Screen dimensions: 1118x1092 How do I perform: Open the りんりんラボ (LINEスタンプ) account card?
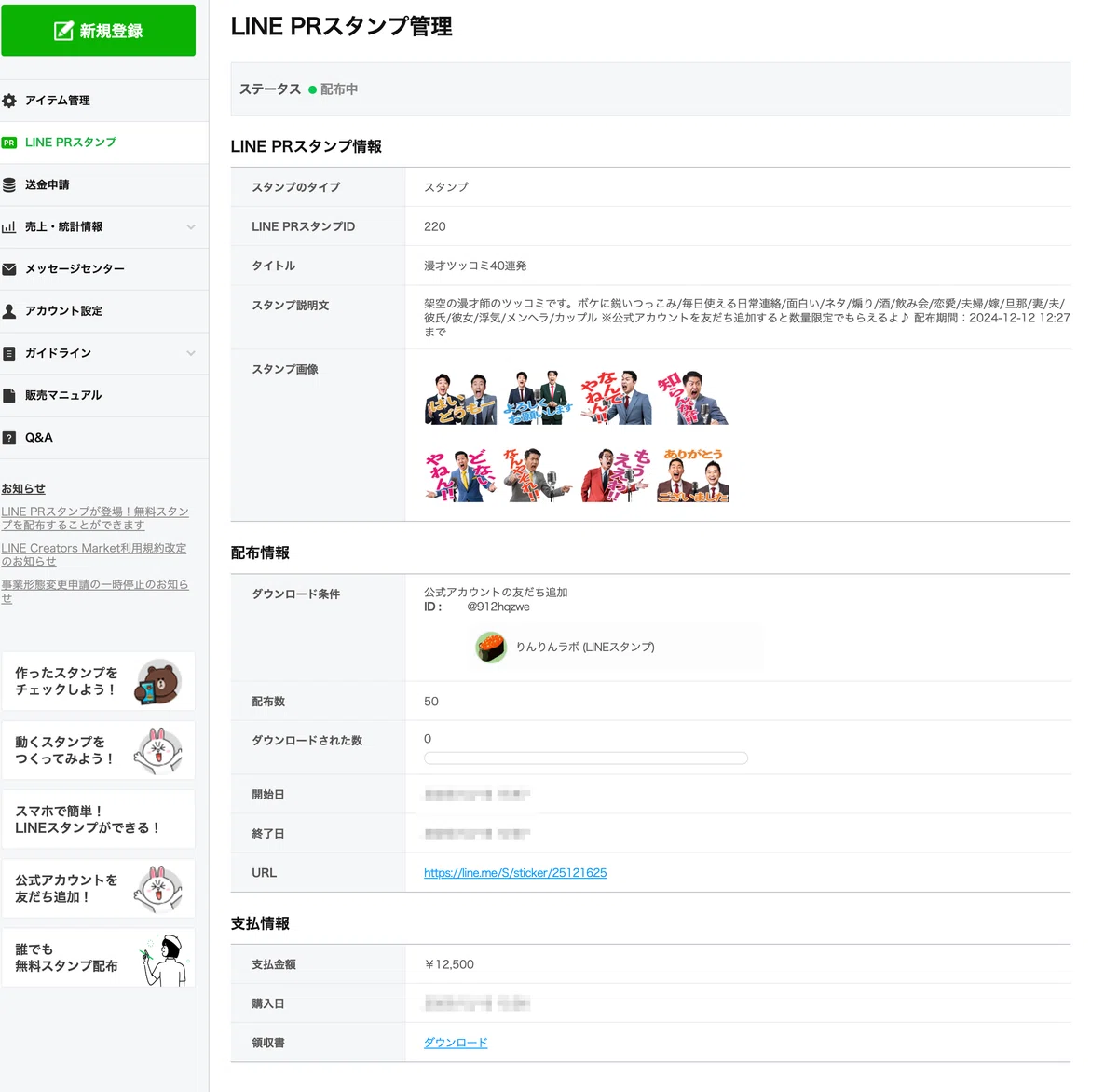point(615,647)
